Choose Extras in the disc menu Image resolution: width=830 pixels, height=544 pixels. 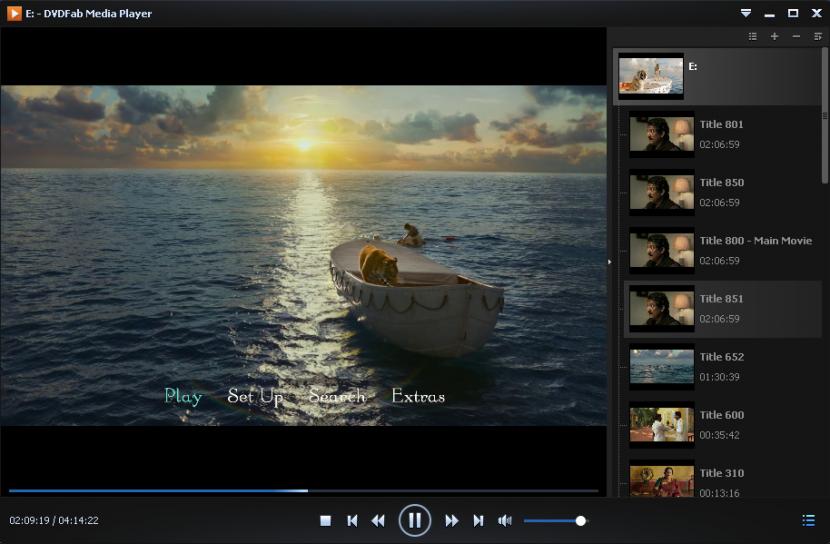[418, 396]
